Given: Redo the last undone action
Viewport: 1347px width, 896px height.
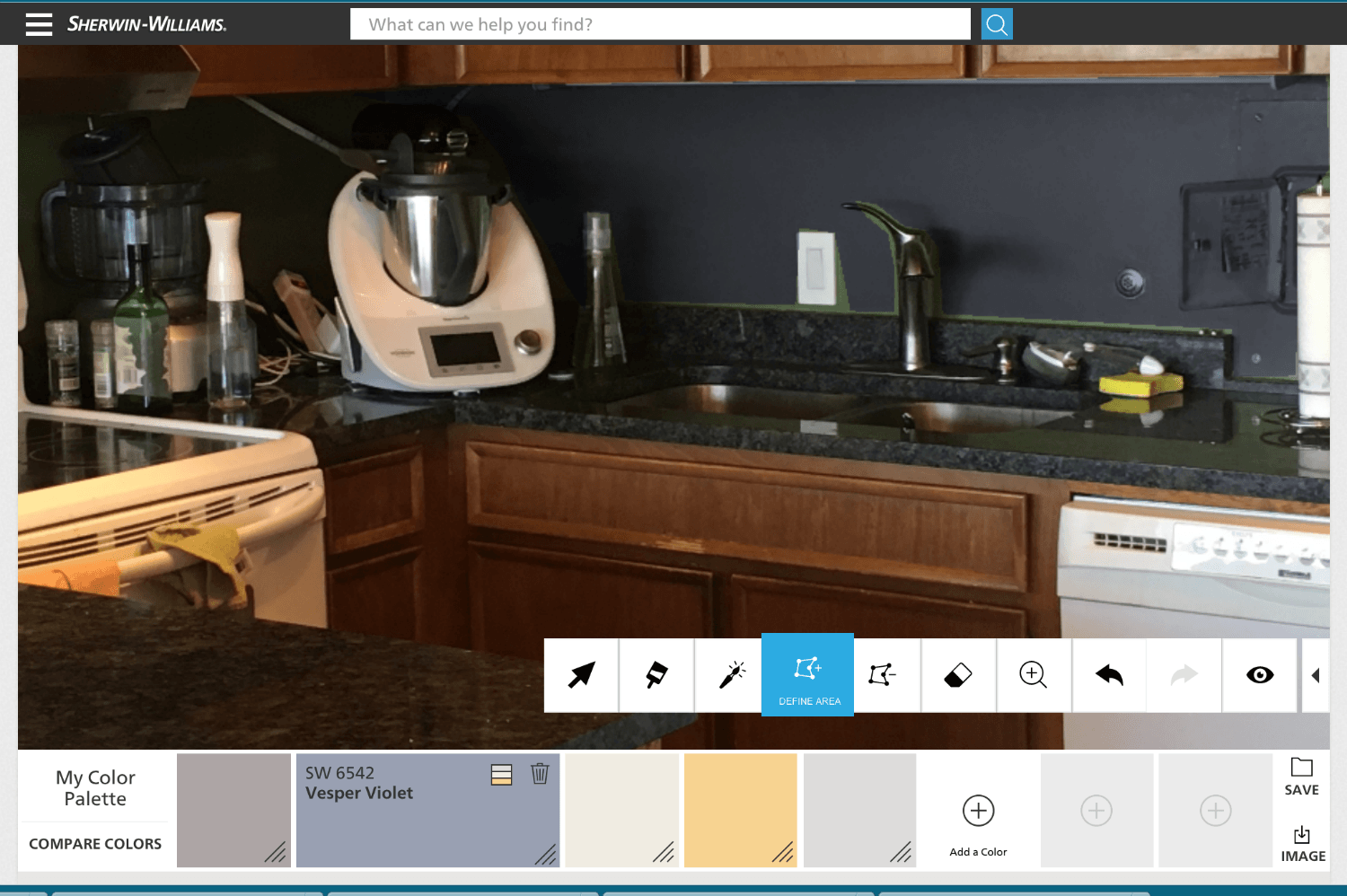Looking at the screenshot, I should point(1184,675).
